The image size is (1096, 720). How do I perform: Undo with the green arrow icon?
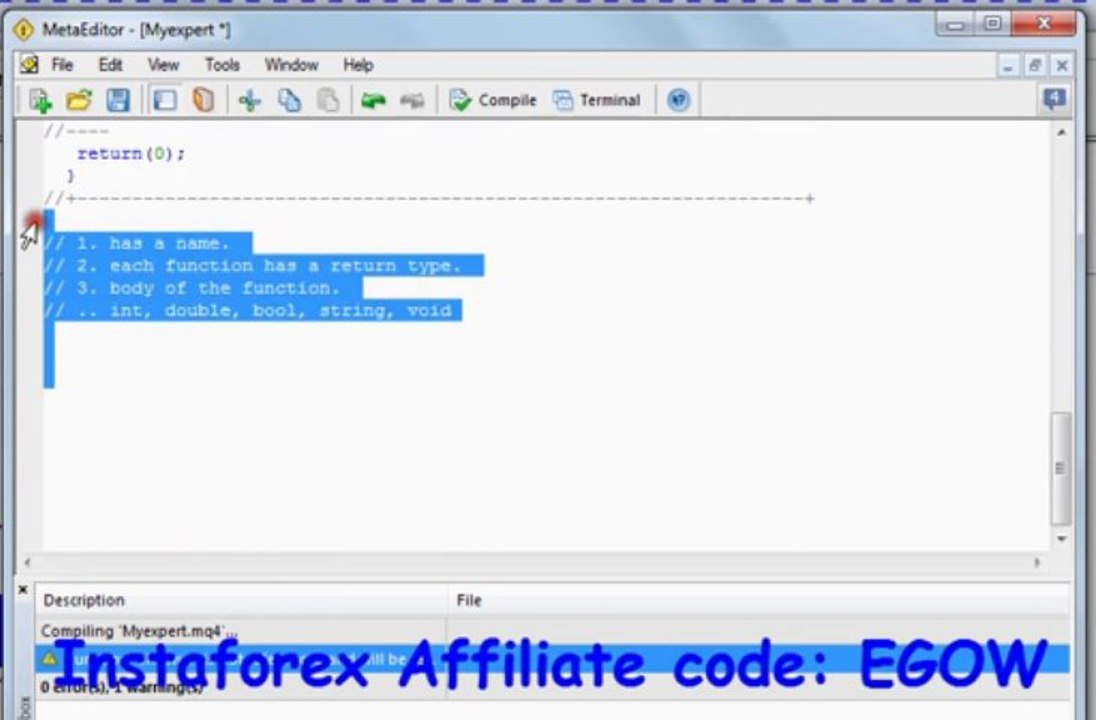coord(373,101)
